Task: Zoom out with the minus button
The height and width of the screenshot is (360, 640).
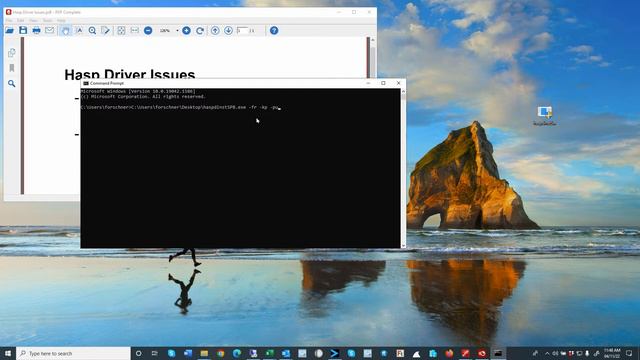Action: pos(148,31)
